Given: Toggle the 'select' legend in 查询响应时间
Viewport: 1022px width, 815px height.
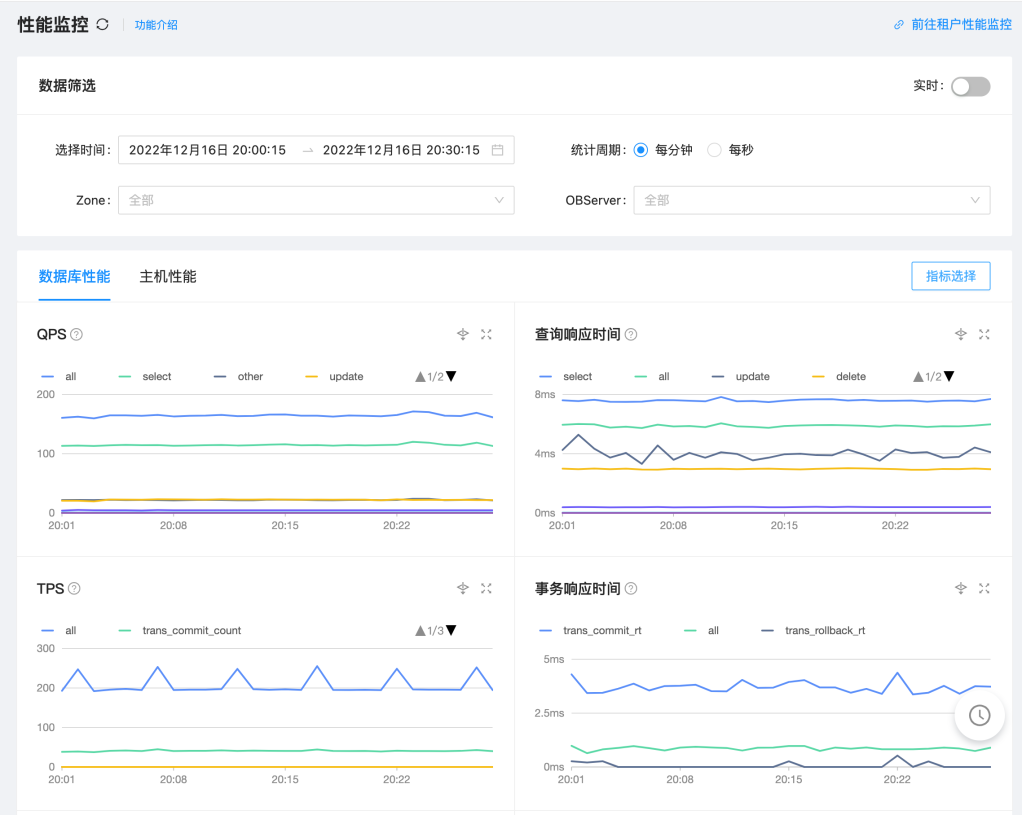Looking at the screenshot, I should pyautogui.click(x=566, y=377).
